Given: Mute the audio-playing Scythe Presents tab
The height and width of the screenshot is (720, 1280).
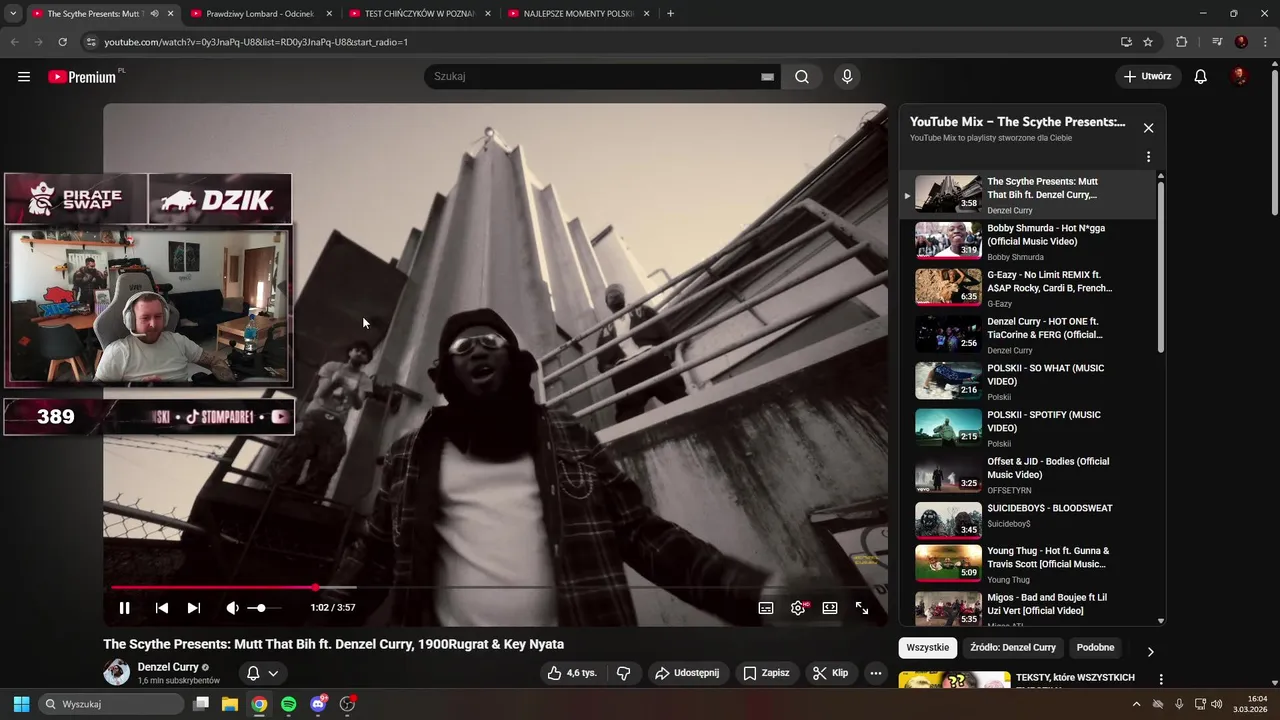Looking at the screenshot, I should coord(154,14).
